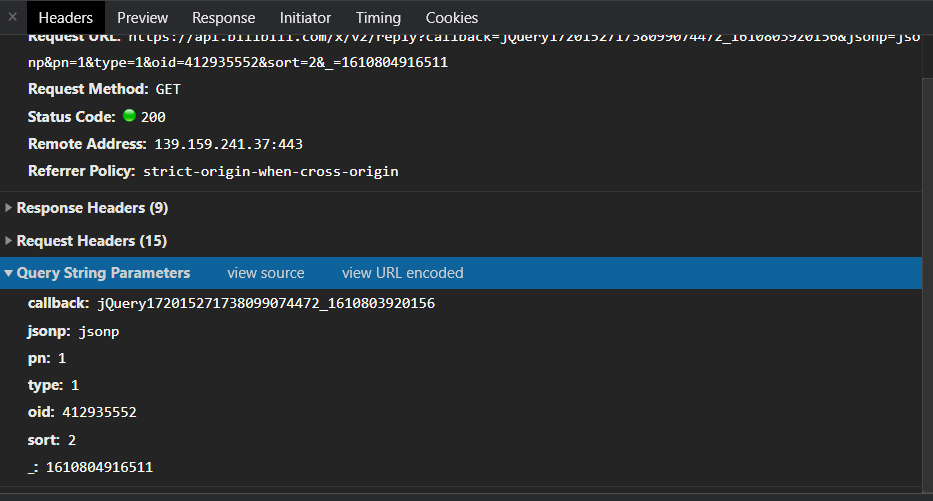Expand the Request Headers section
933x501 pixels.
tap(91, 241)
